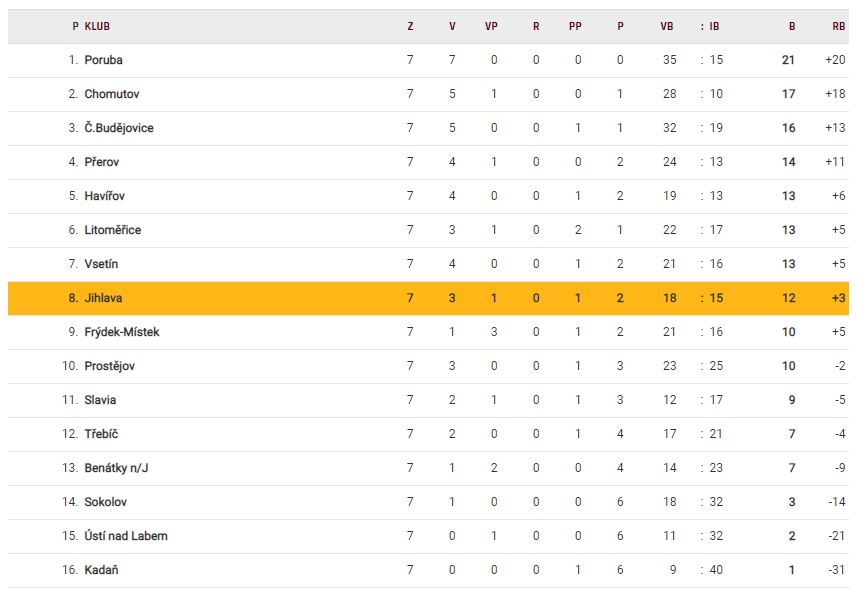Screen dimensions: 864x589
Task: Open Litoměřice team details
Action: point(113,230)
